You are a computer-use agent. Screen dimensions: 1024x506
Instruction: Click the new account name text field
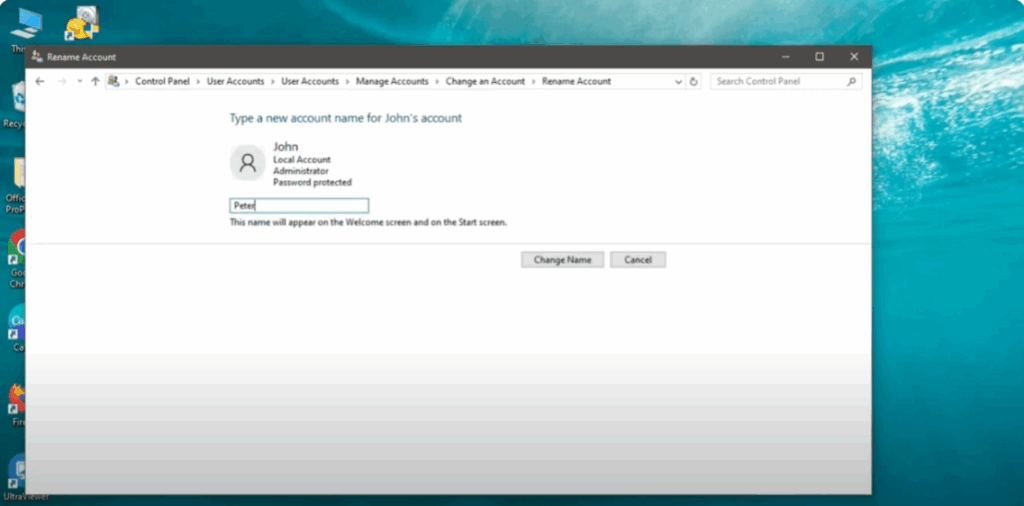point(299,206)
